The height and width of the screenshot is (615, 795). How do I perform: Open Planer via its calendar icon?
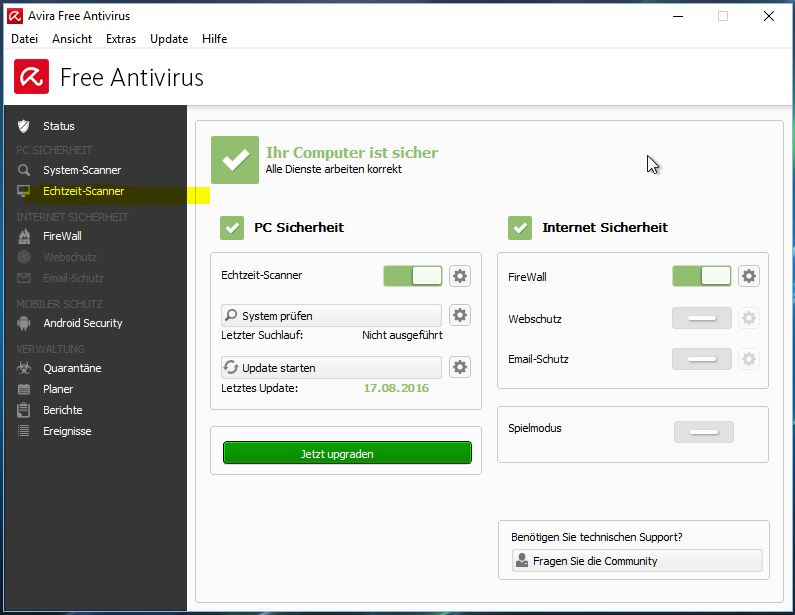point(24,389)
